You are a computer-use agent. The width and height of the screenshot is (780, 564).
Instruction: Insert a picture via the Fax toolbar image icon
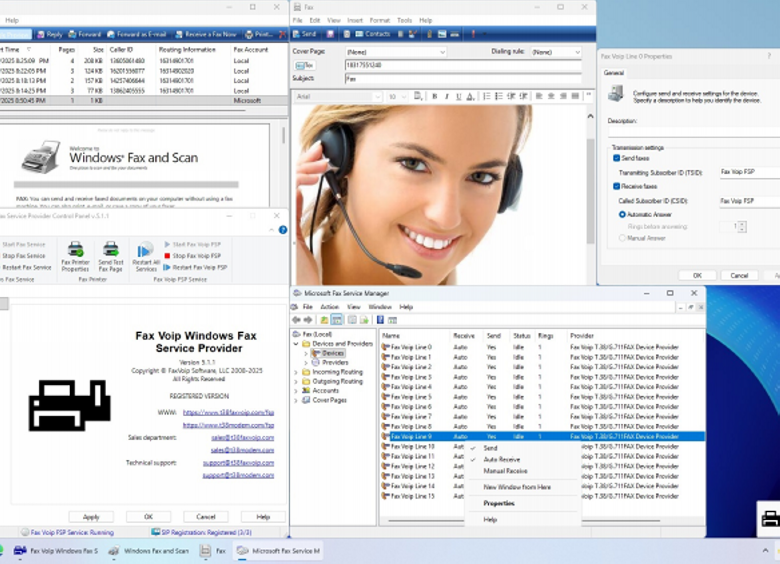442,34
